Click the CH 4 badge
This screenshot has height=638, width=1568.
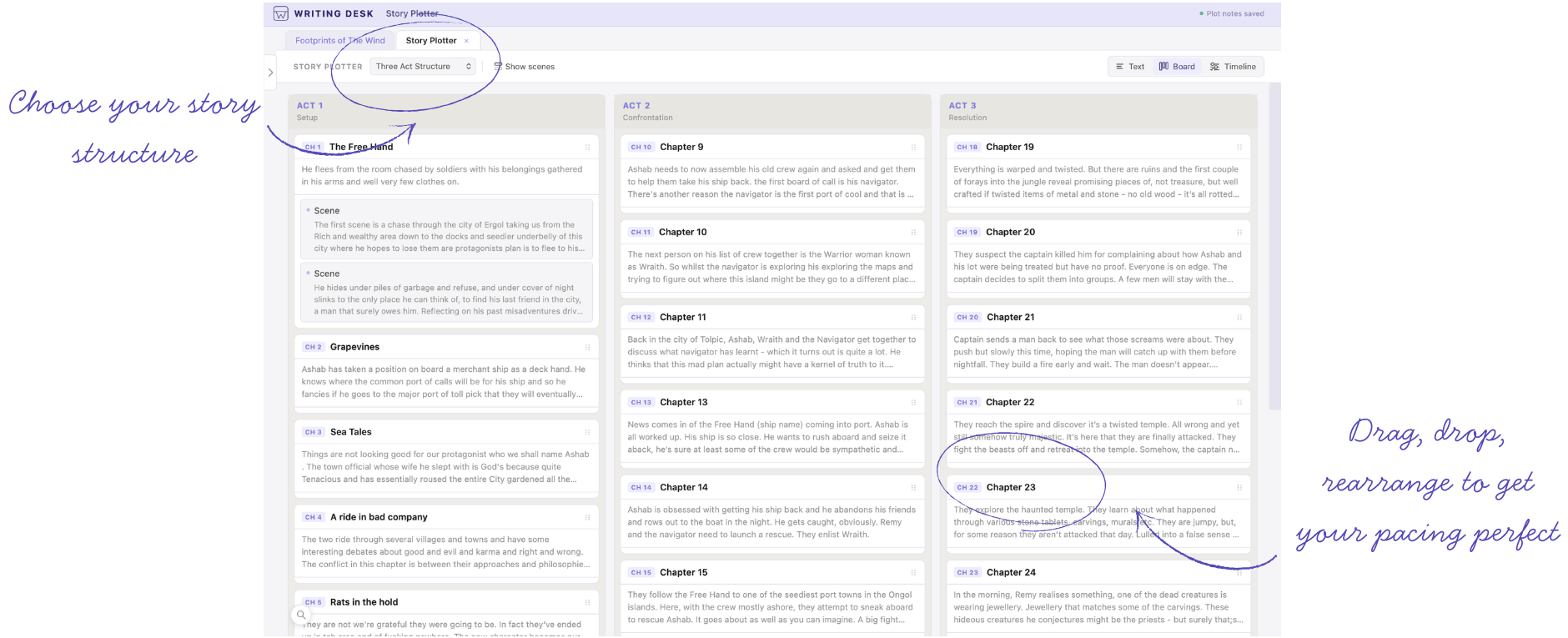click(313, 517)
